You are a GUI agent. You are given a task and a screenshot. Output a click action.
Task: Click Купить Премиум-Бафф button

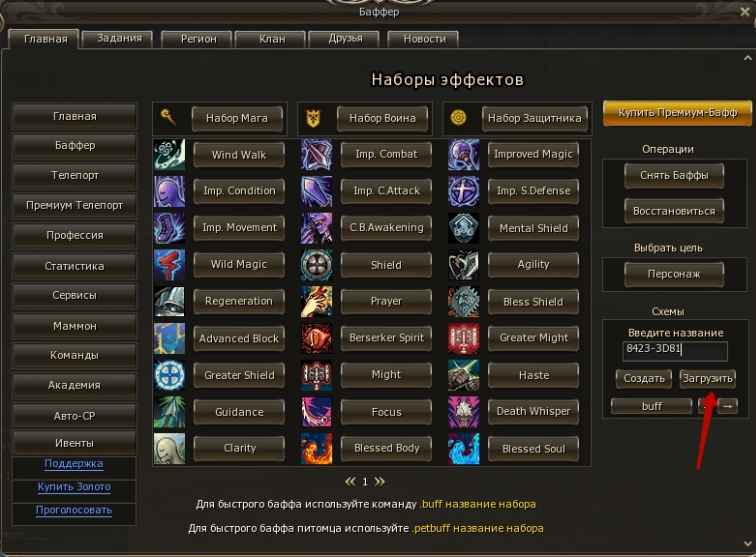(x=677, y=113)
